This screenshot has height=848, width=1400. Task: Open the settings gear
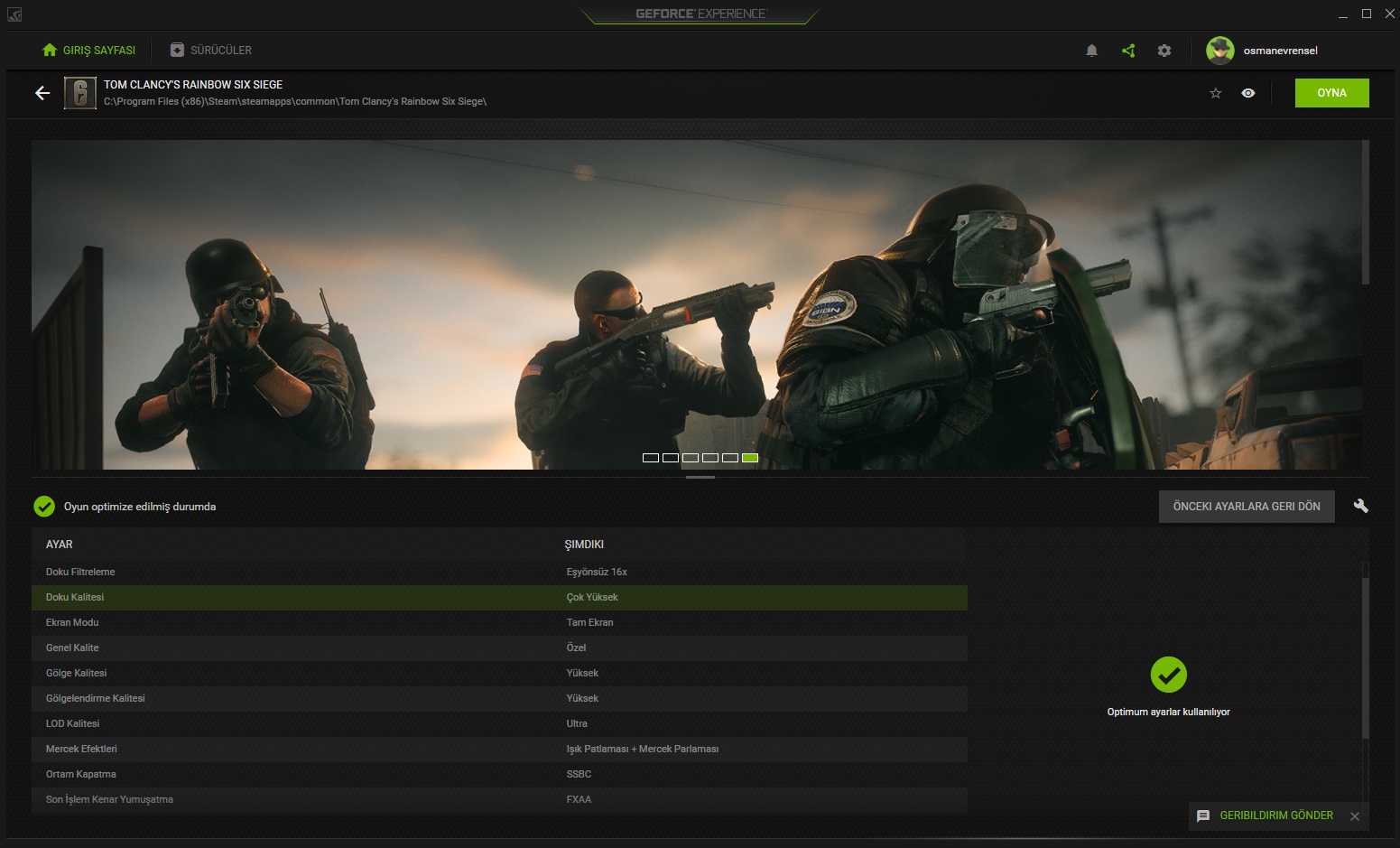[x=1164, y=51]
